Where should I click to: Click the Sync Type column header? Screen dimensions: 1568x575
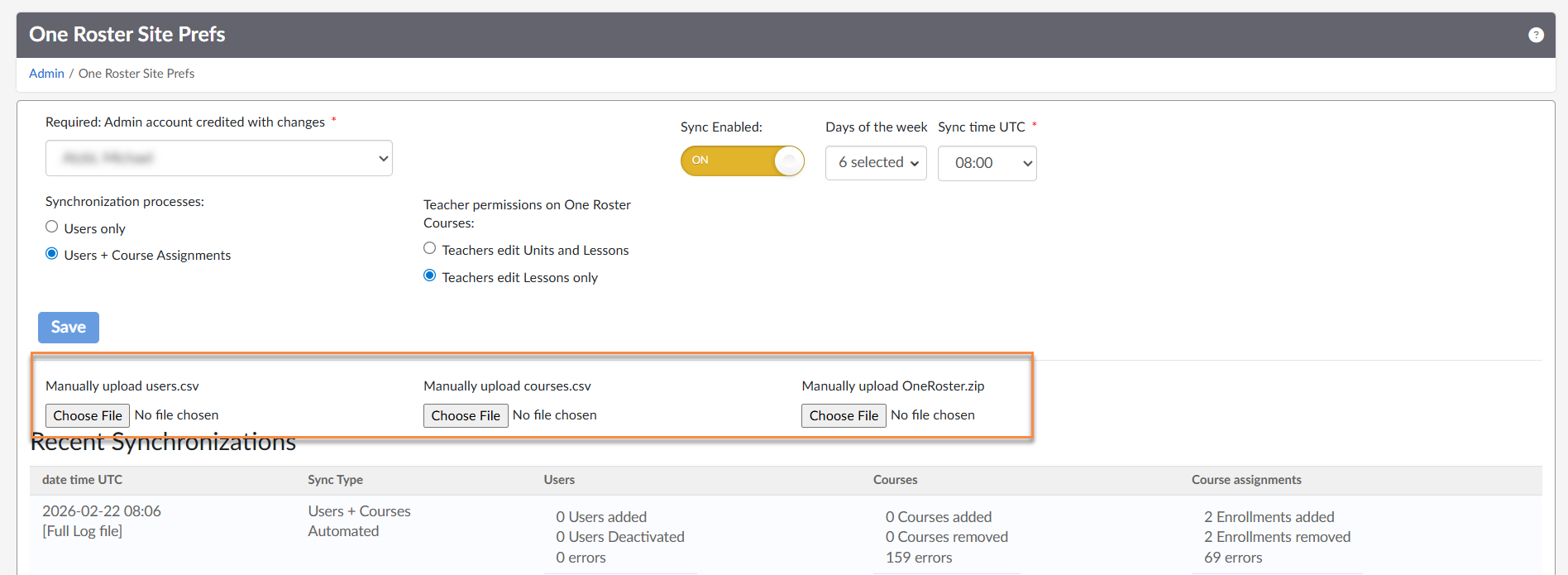pyautogui.click(x=335, y=480)
